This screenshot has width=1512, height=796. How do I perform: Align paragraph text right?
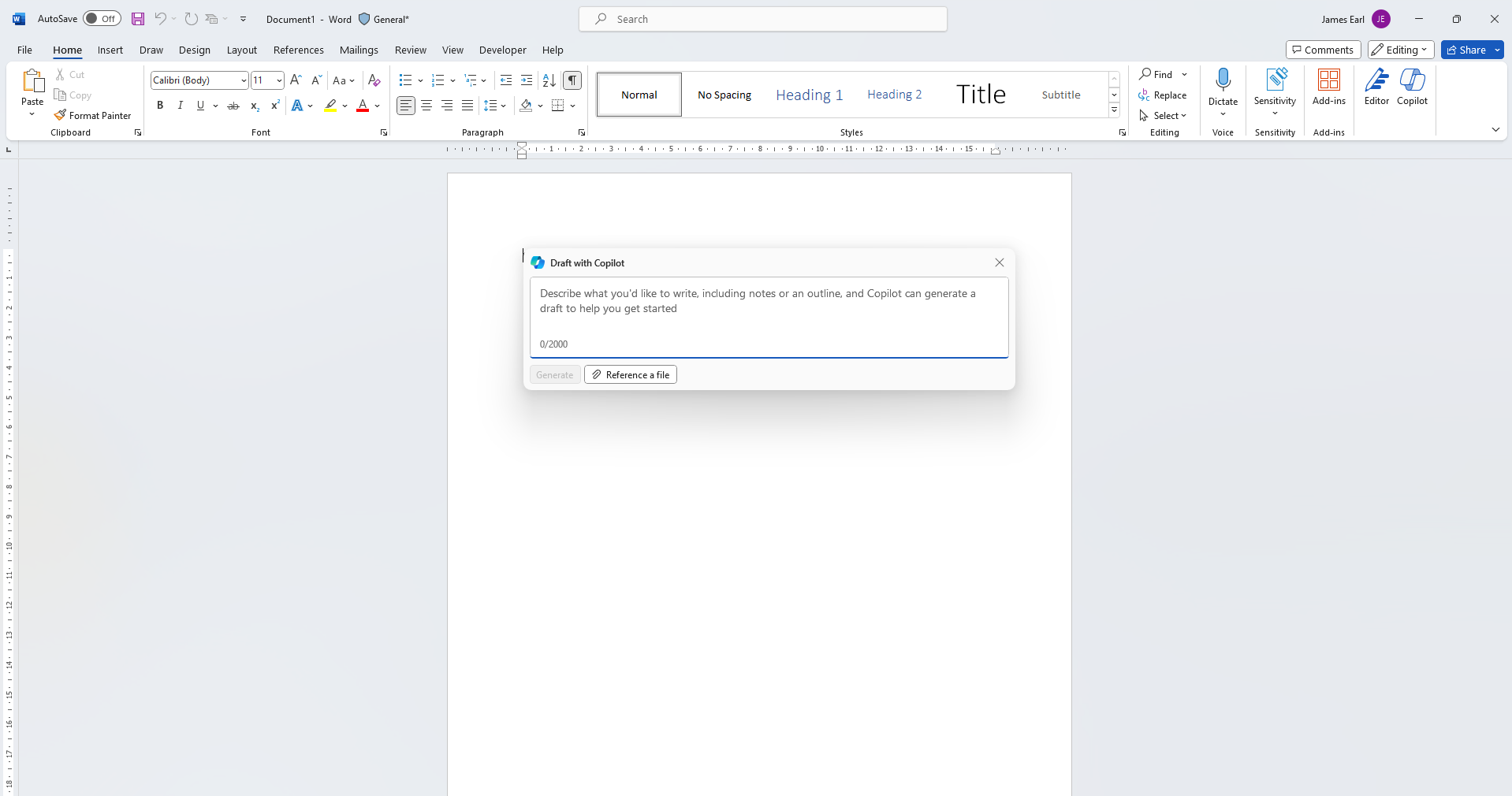(x=447, y=106)
